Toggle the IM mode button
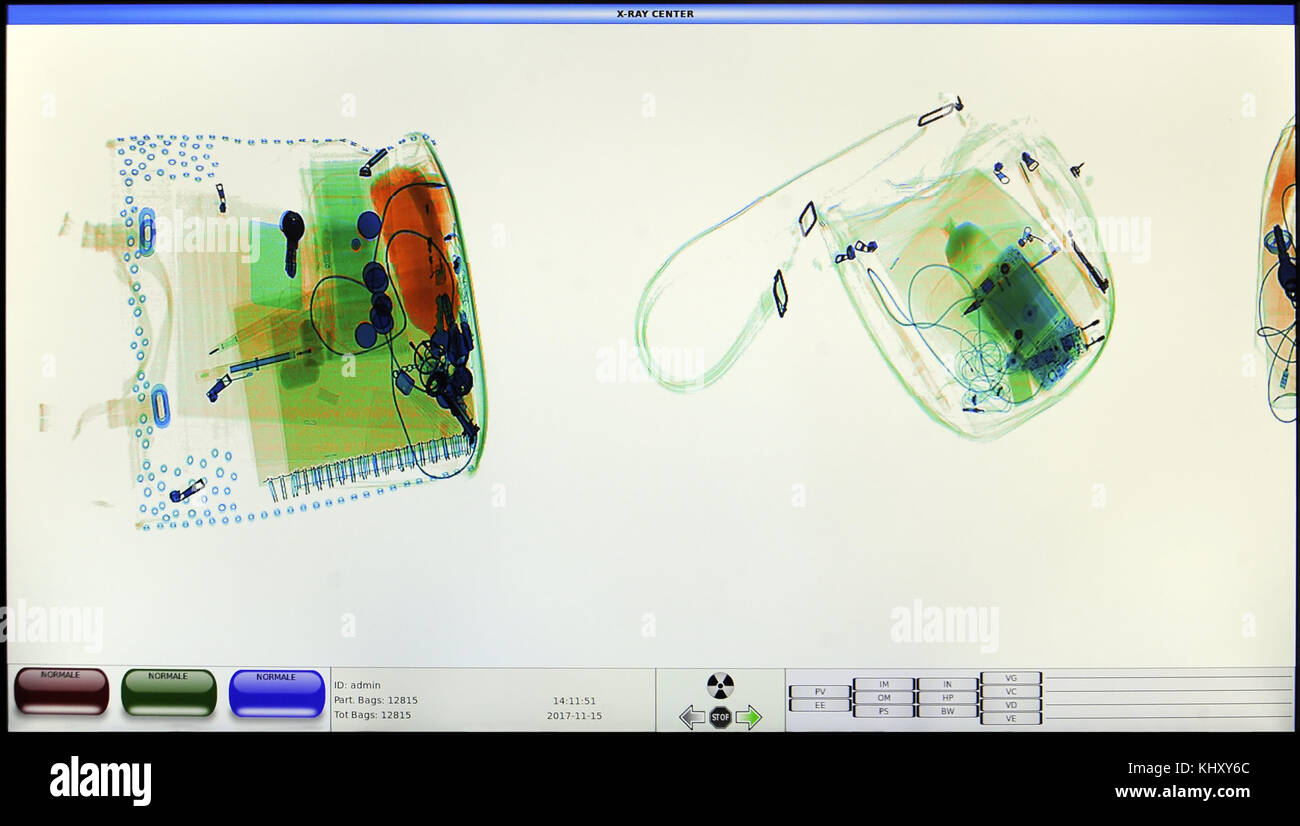The width and height of the screenshot is (1300, 826). click(x=884, y=684)
